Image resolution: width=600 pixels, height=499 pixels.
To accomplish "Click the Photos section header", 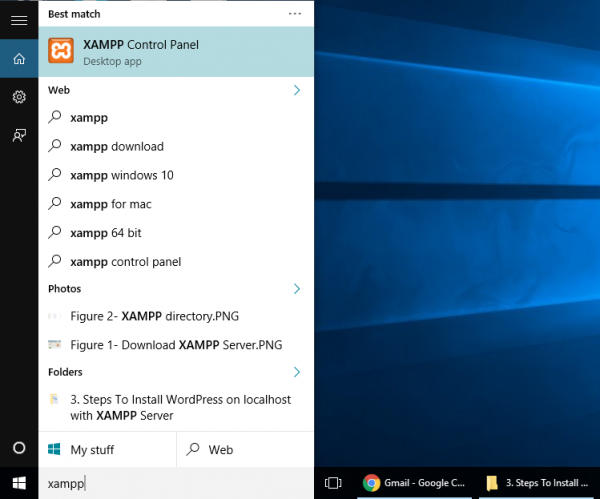I will click(x=65, y=289).
